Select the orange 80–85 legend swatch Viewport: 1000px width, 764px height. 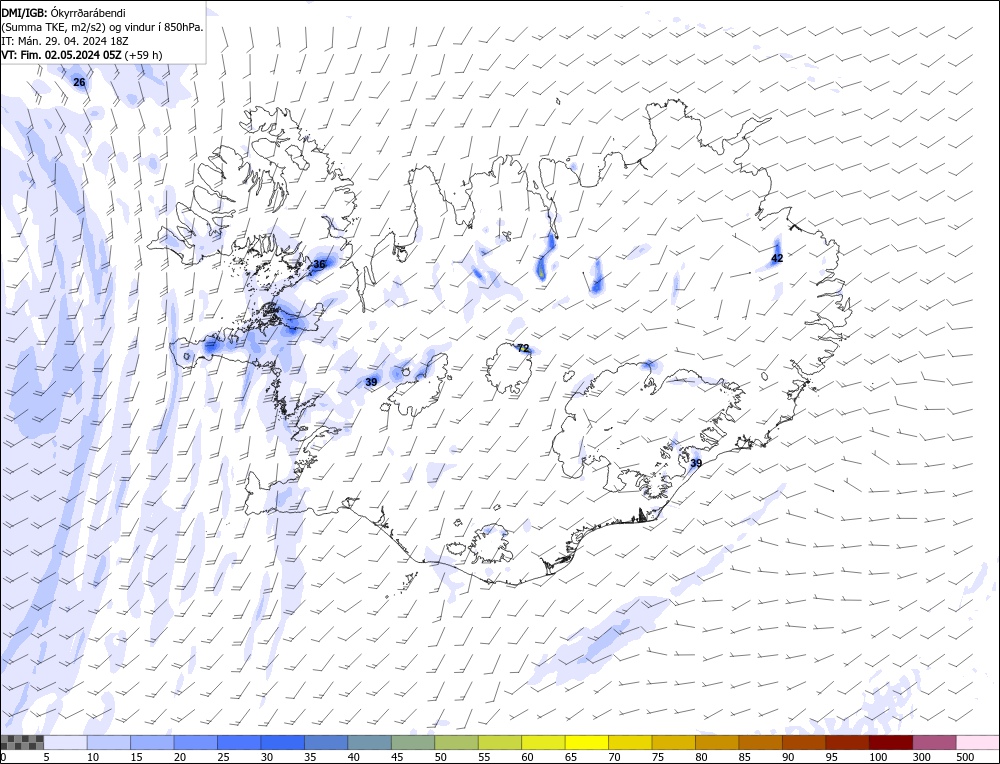click(x=717, y=742)
